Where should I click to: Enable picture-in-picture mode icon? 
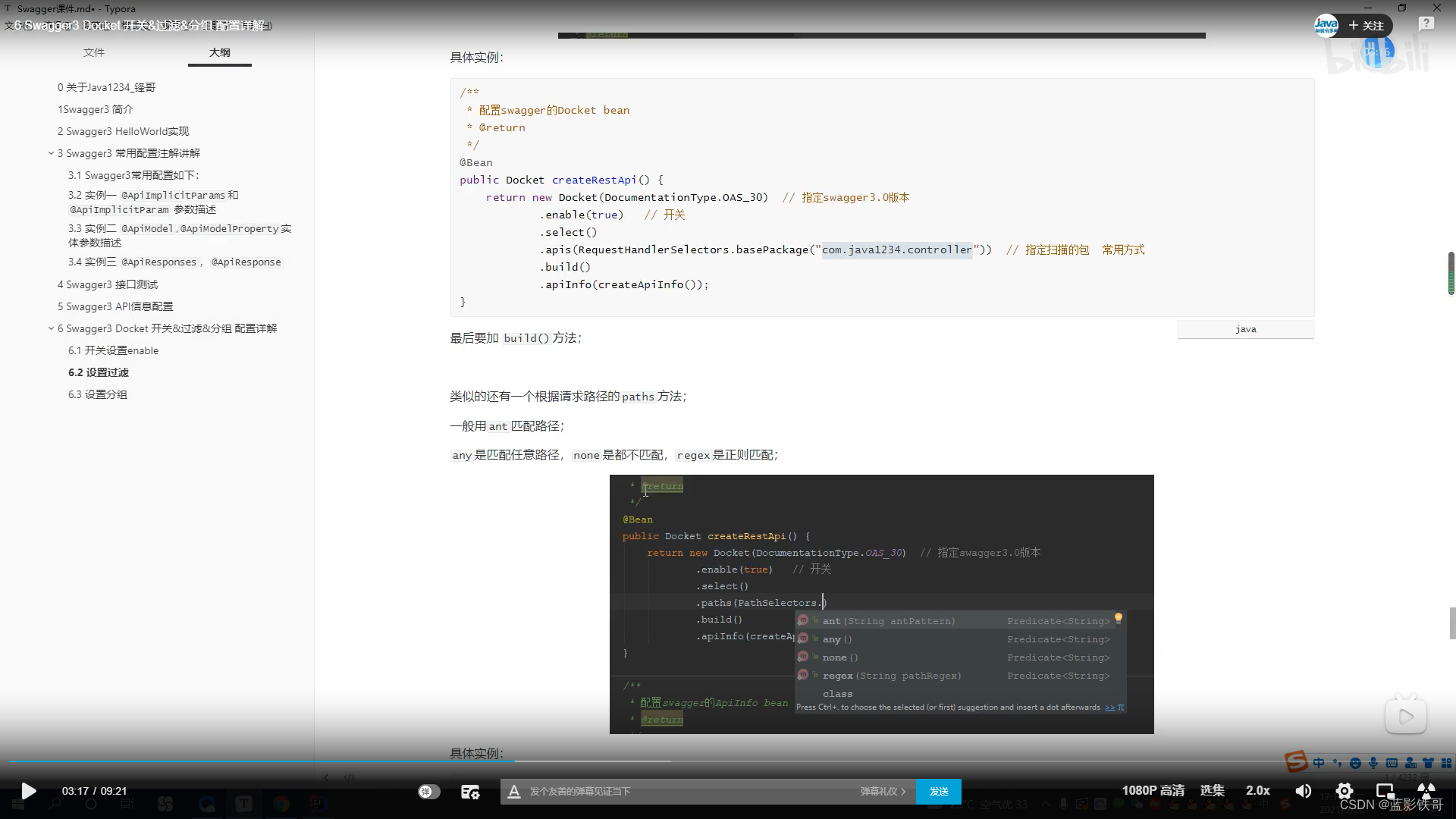1385,791
